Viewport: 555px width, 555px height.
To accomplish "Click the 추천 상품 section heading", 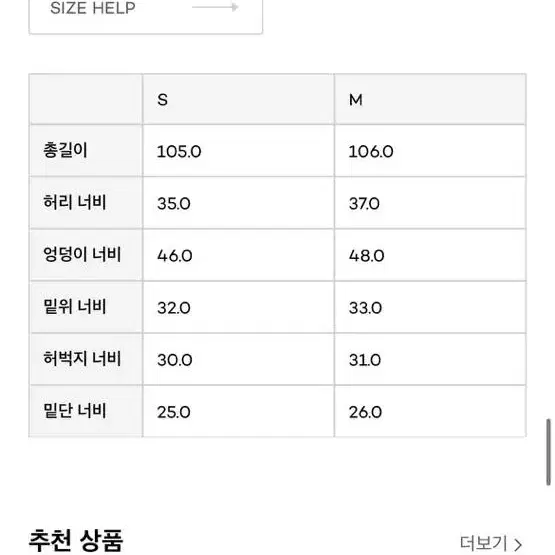I will pyautogui.click(x=76, y=540).
